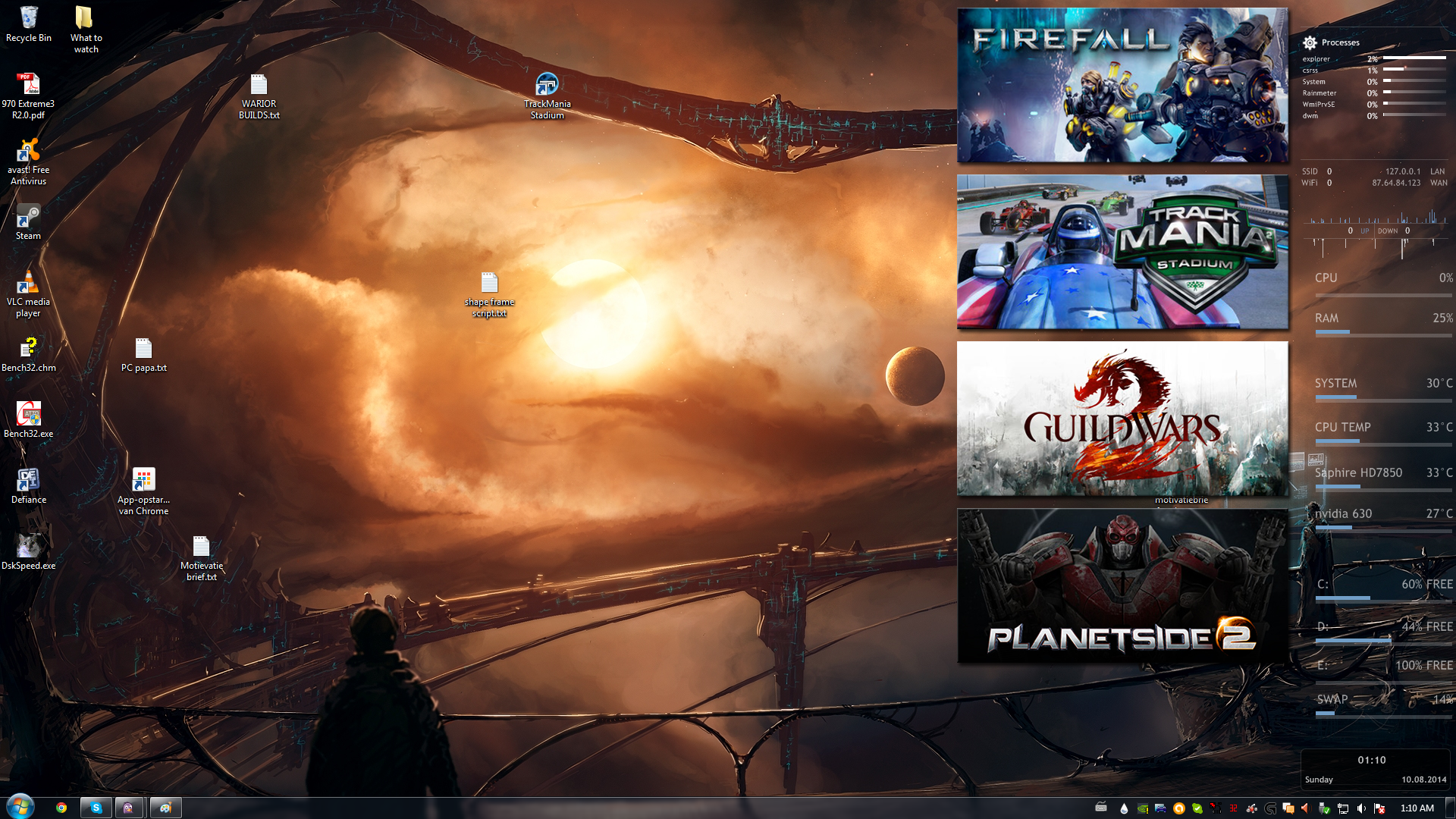
Task: Select App-opstar... van Chrome shortcut
Action: [x=143, y=491]
